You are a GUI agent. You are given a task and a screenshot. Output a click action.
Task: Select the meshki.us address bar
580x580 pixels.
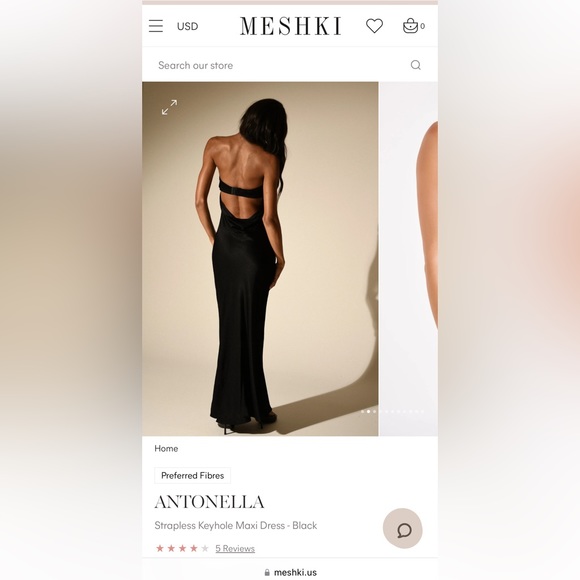click(x=290, y=572)
